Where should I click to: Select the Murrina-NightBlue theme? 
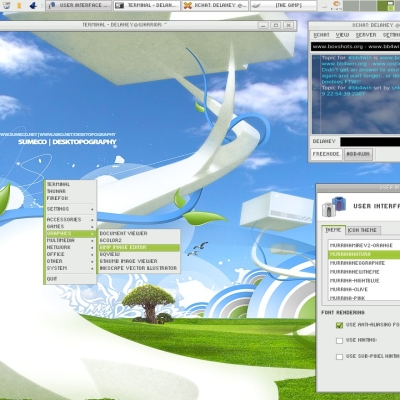(364, 281)
